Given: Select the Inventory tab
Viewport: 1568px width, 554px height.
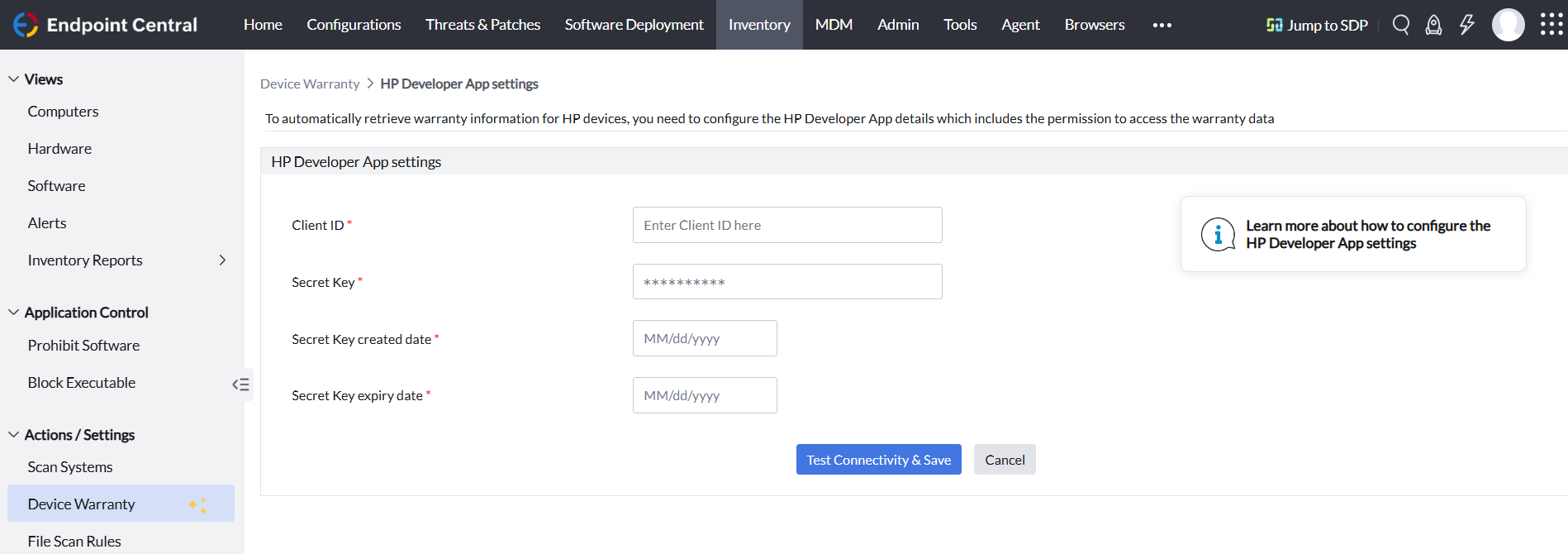Looking at the screenshot, I should click(x=759, y=25).
